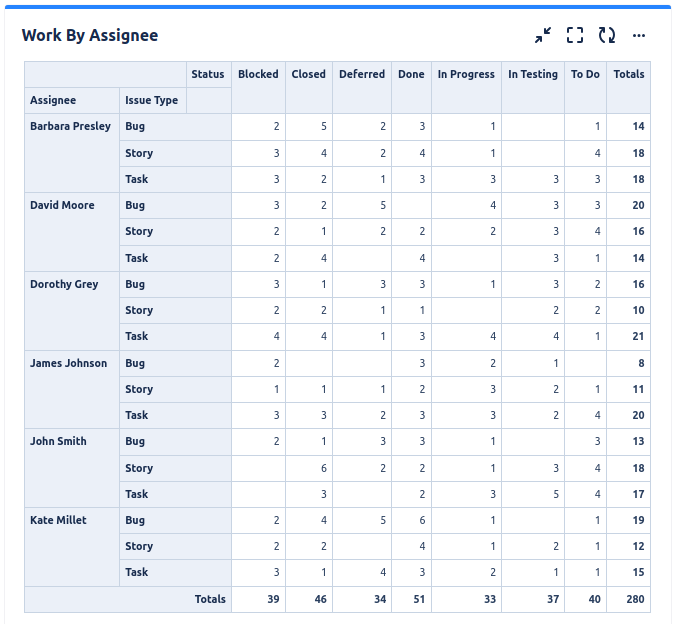This screenshot has width=677, height=624.
Task: Click John Smith Task In Testing value 5
Action: 533,494
